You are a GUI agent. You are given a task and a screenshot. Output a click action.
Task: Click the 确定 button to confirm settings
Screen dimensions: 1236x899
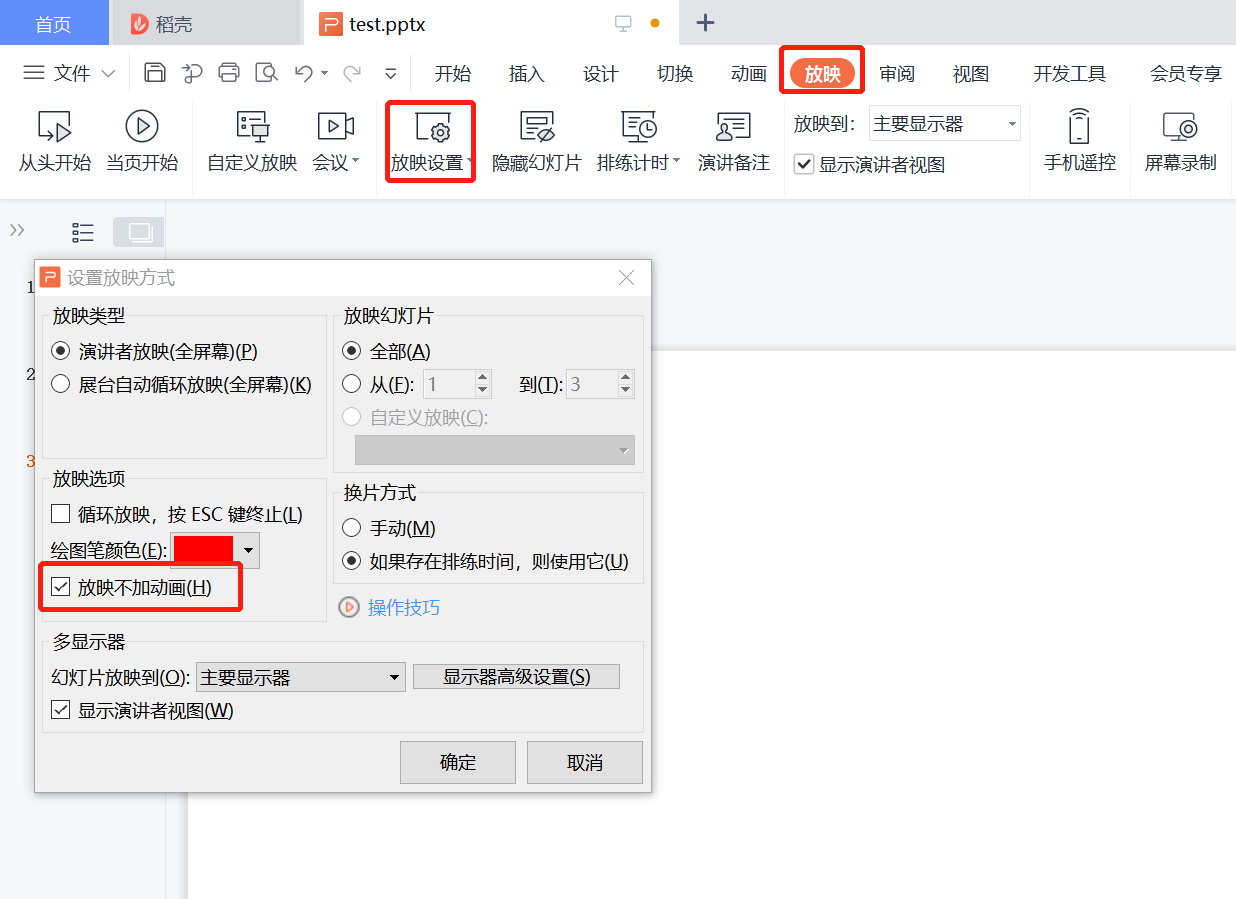tap(457, 761)
